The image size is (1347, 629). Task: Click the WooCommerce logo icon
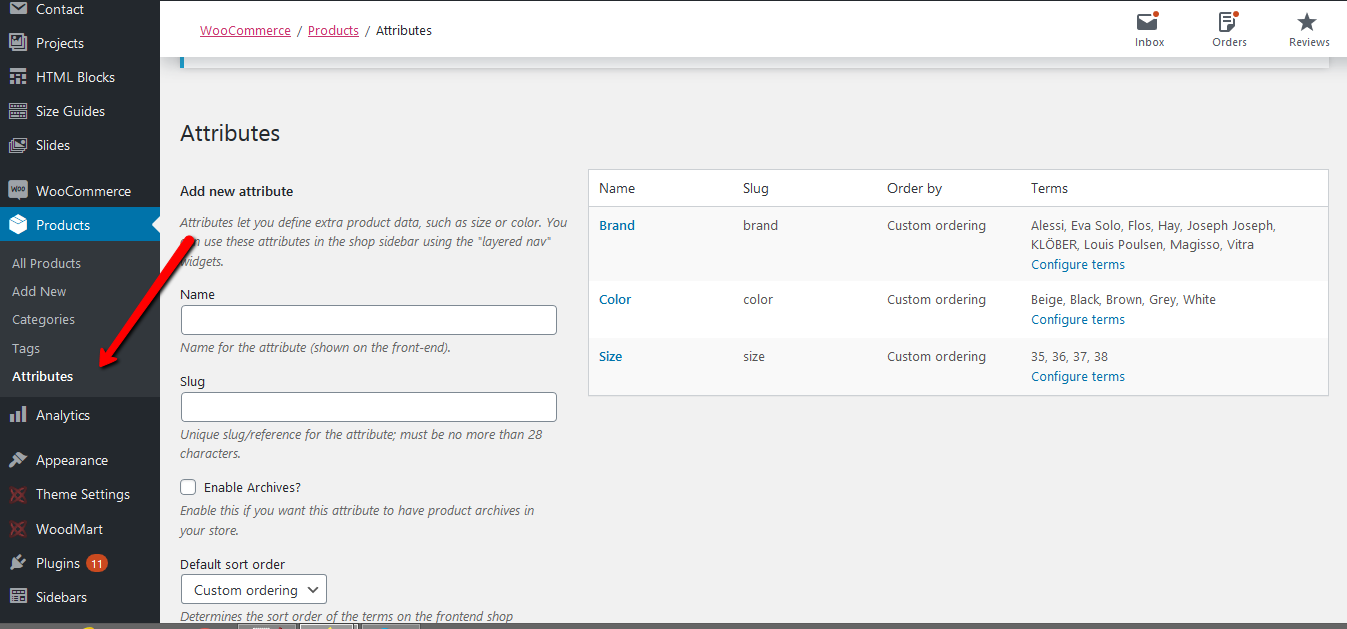click(18, 190)
